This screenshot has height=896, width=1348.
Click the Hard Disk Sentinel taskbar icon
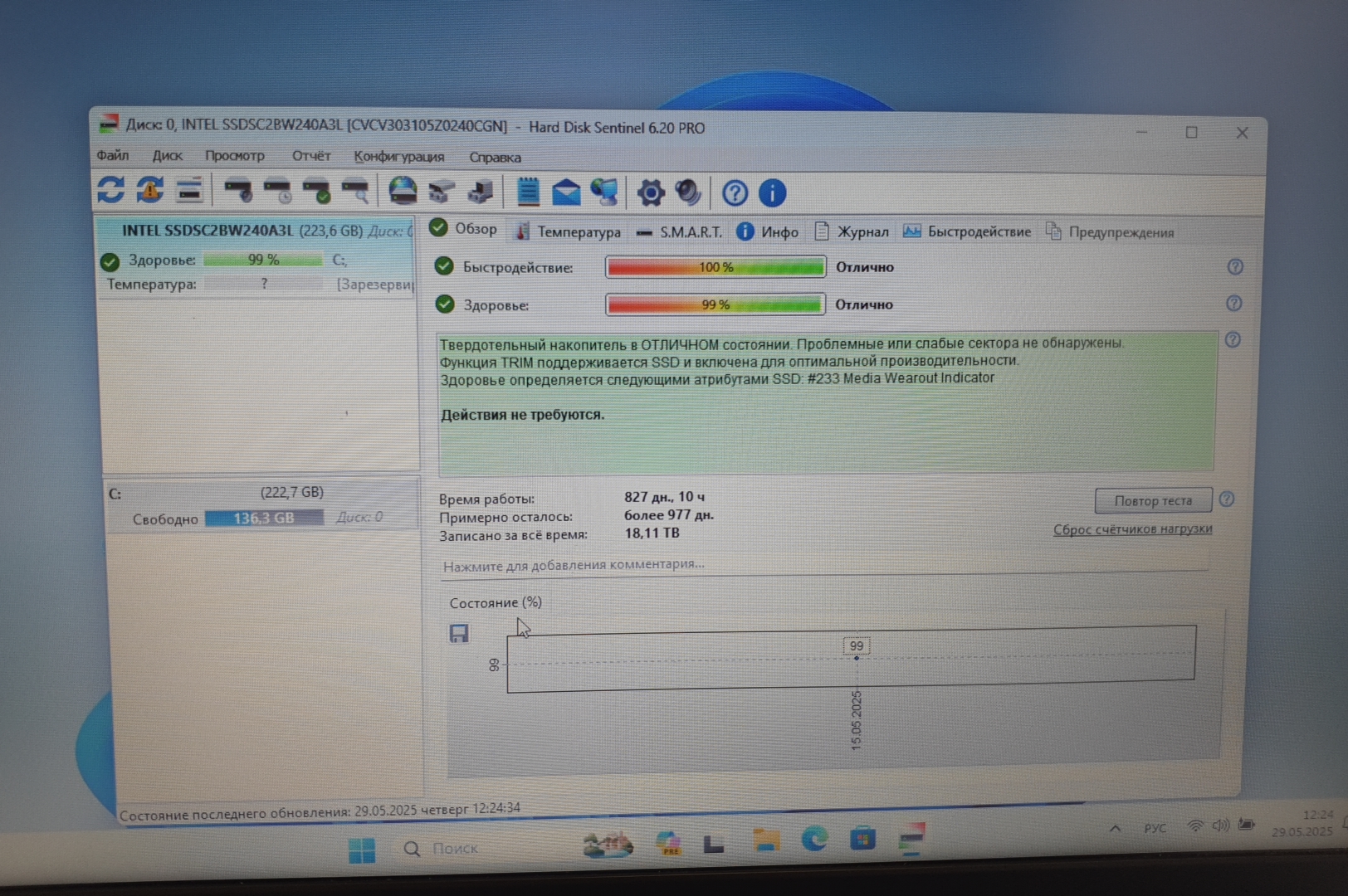pyautogui.click(x=911, y=839)
